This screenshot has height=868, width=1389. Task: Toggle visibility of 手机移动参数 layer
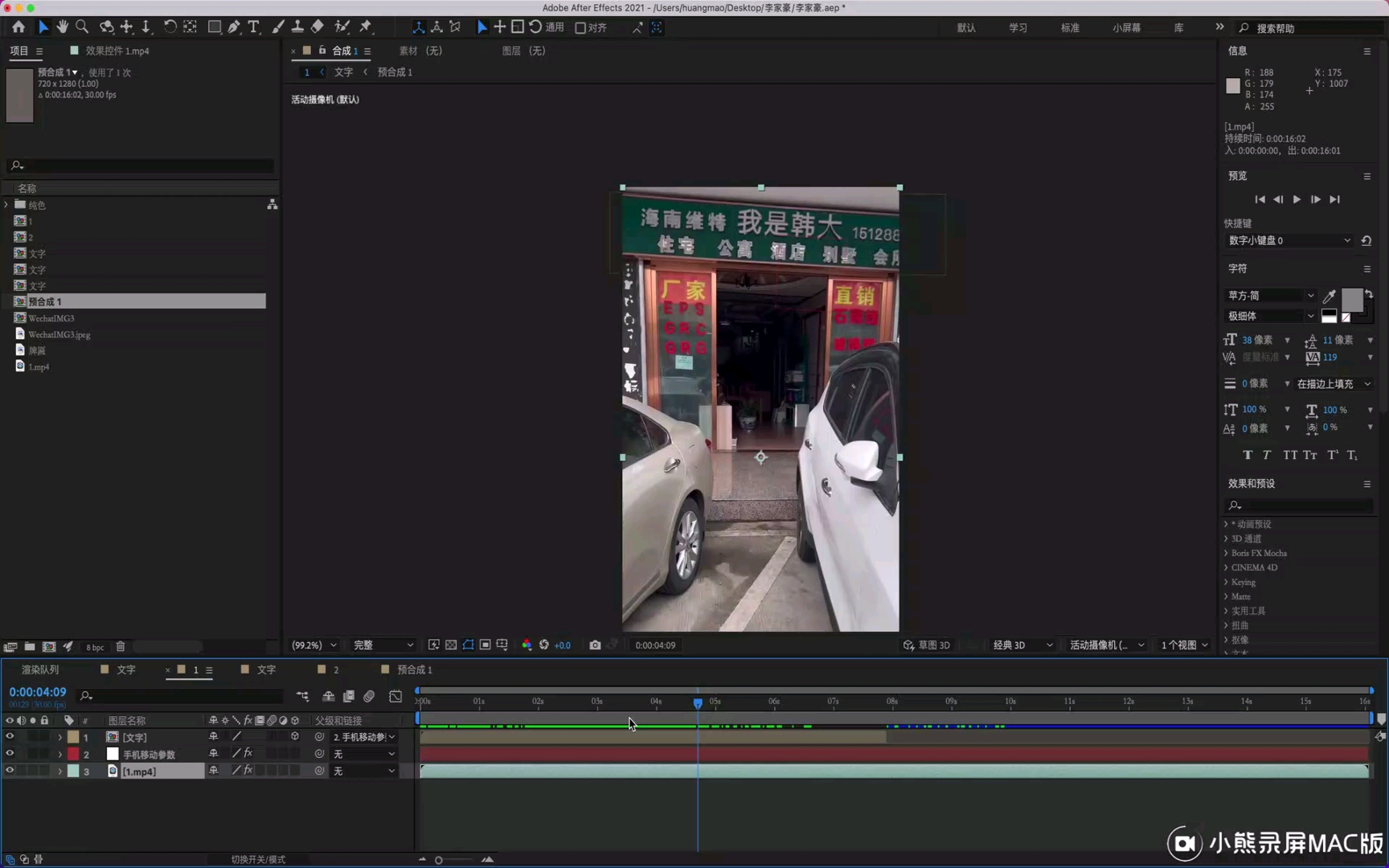[x=10, y=754]
